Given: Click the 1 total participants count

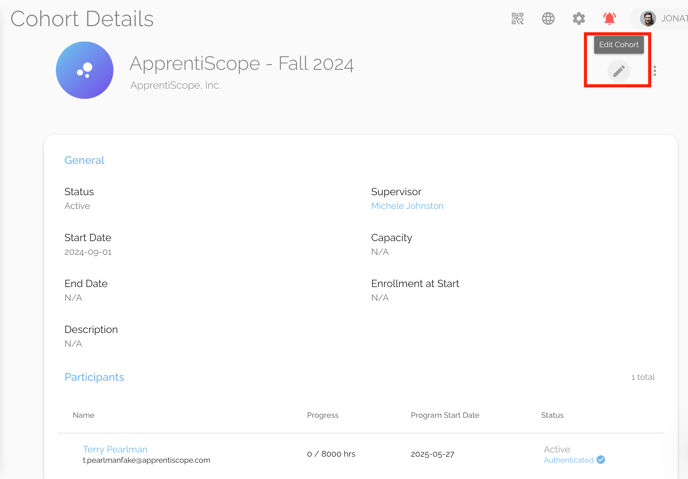Looking at the screenshot, I should [643, 377].
